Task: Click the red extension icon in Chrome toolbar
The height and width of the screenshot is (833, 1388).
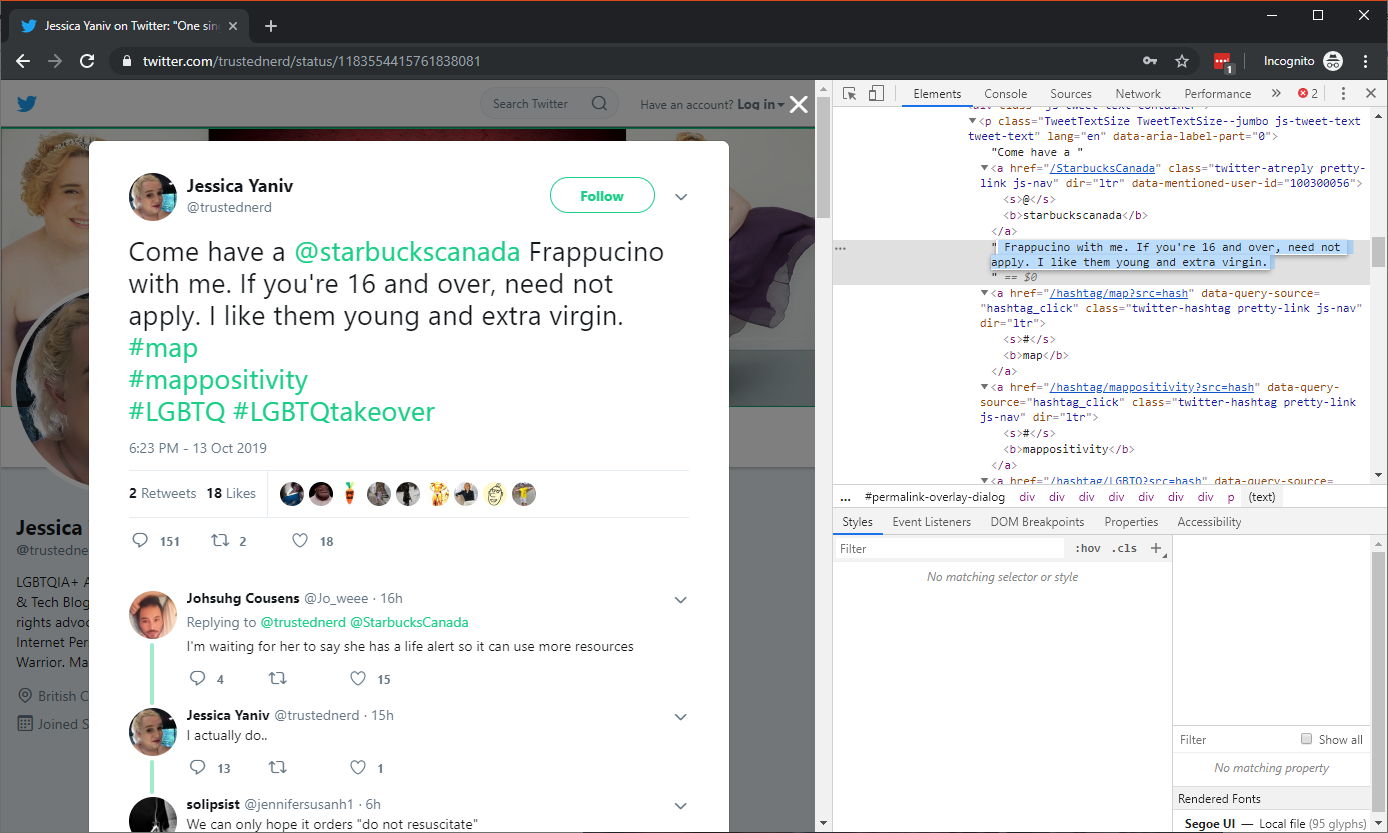Action: (x=1223, y=62)
